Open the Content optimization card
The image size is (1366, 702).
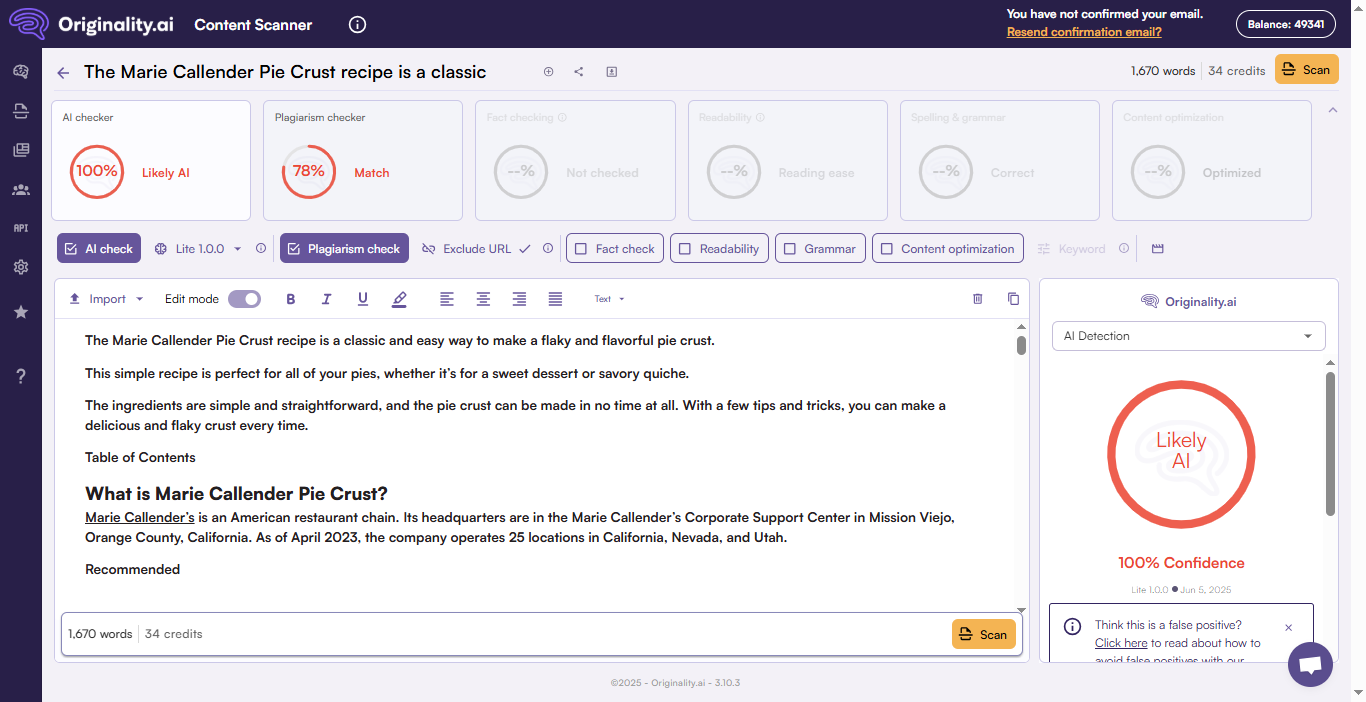[1212, 160]
